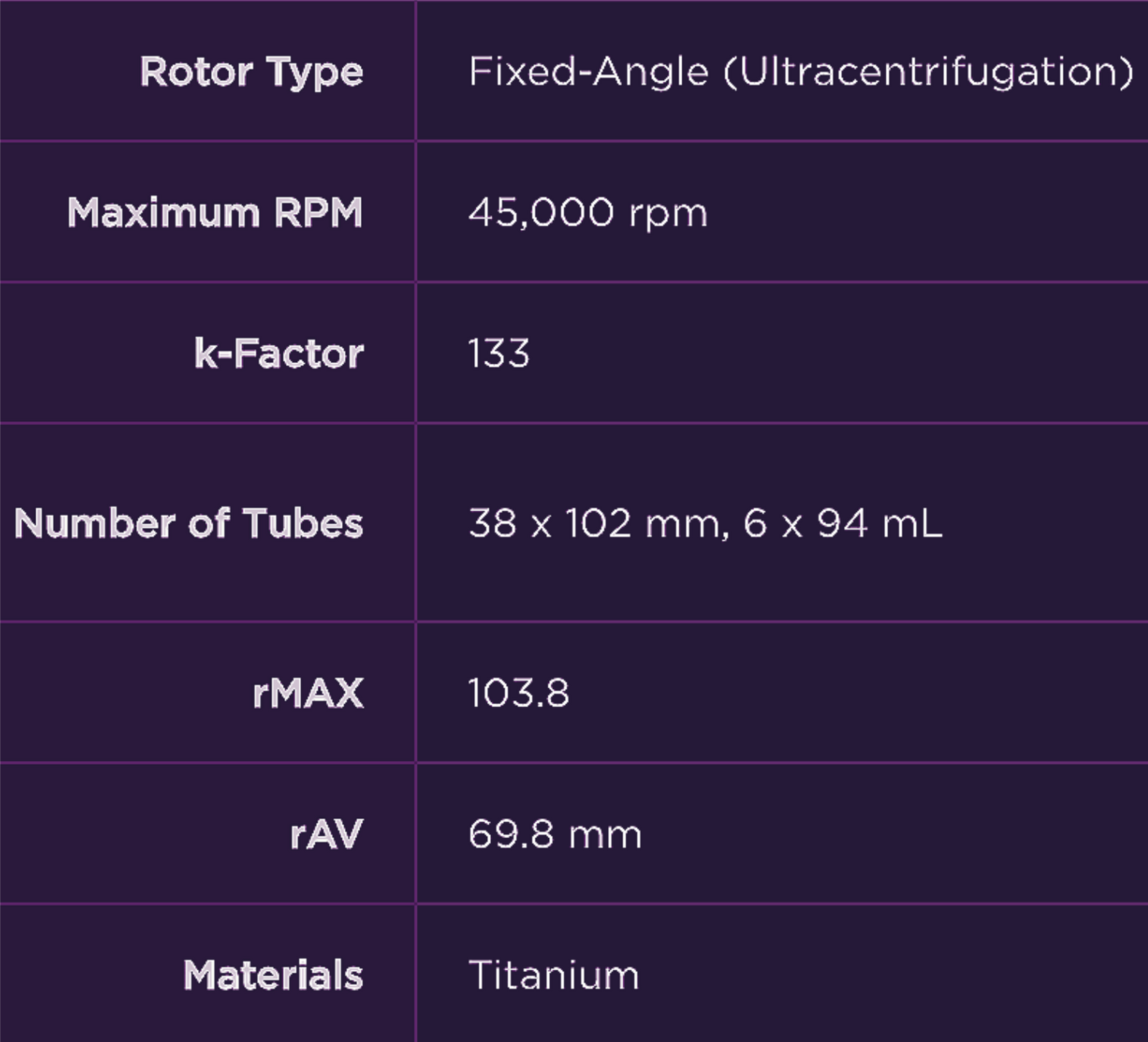This screenshot has height=1042, width=1148.
Task: Select the Fixed-Angle rotor type text
Action: coord(588,73)
